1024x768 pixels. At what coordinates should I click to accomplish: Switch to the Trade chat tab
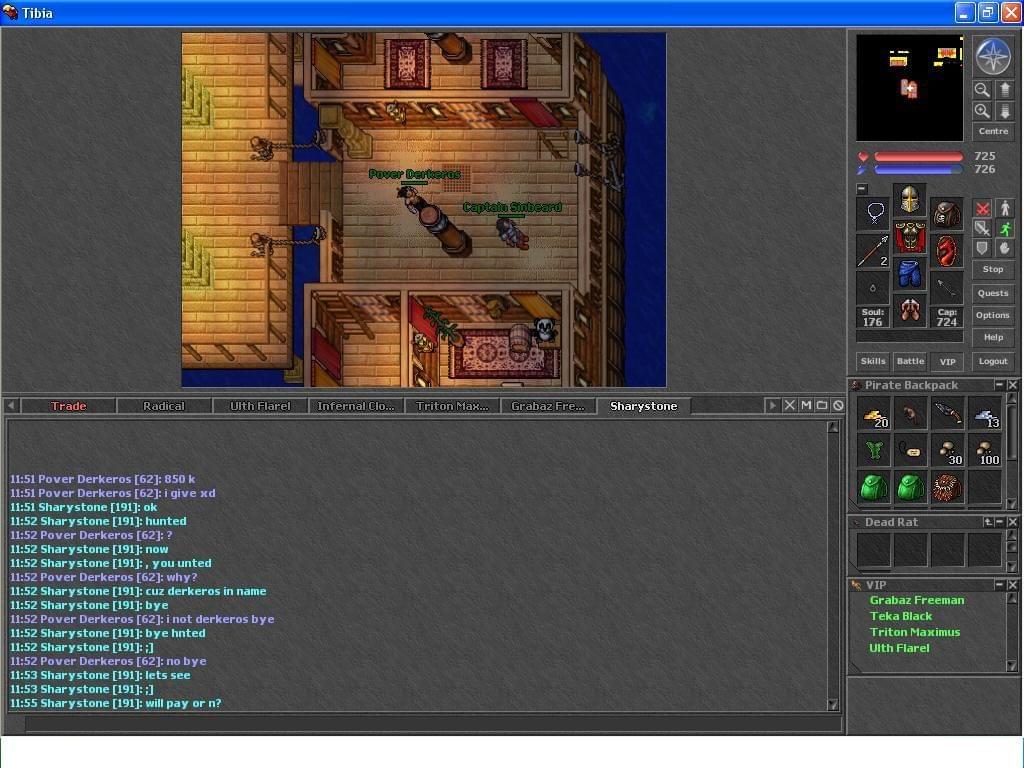click(x=69, y=406)
